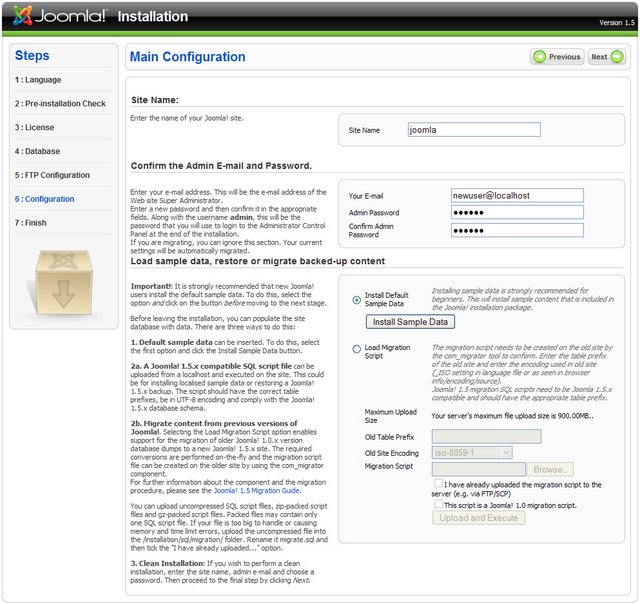Click the Migration Script file path field
640x604 pixels.
pos(479,469)
